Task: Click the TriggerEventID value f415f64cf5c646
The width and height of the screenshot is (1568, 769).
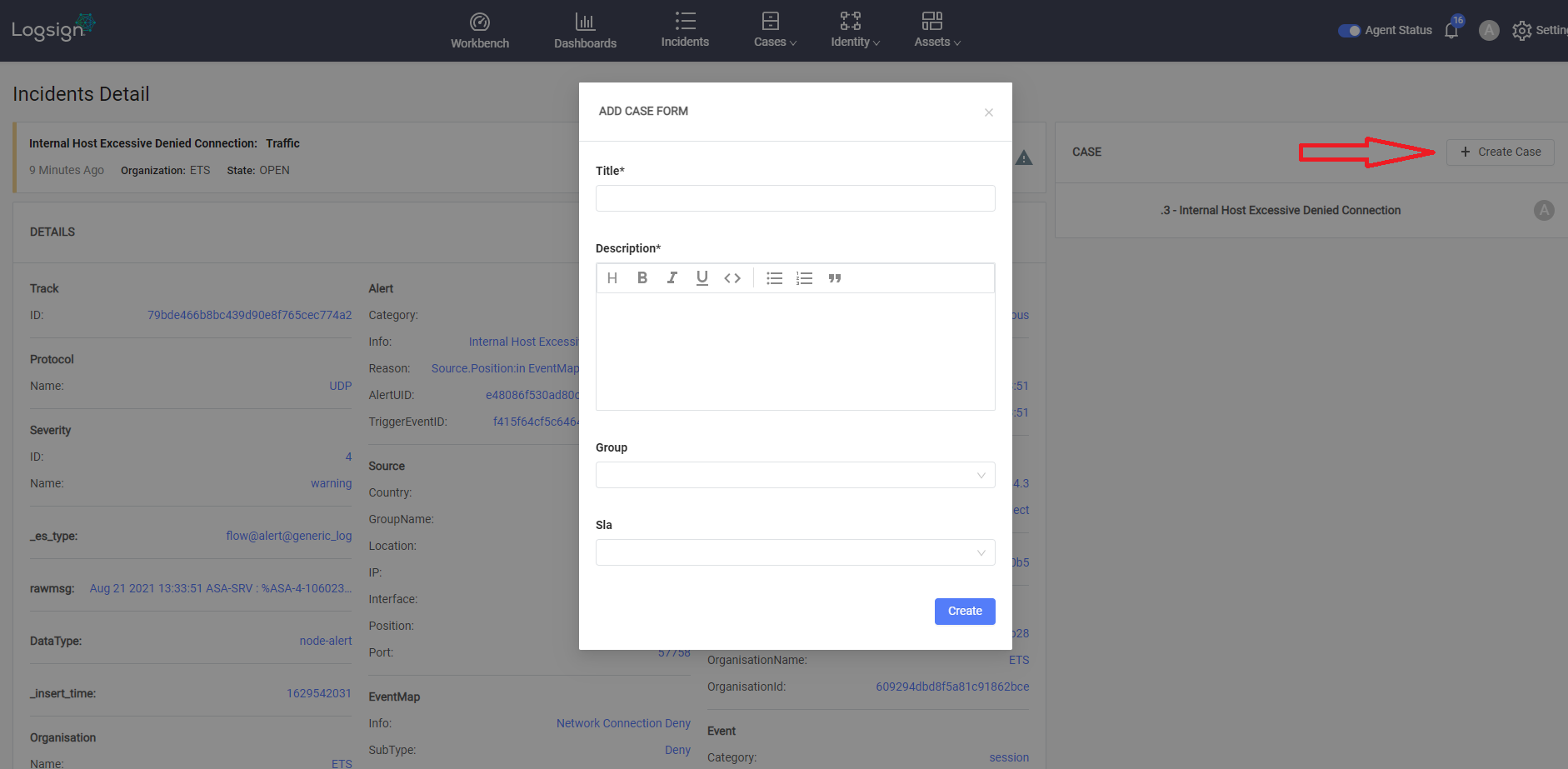Action: pyautogui.click(x=536, y=422)
